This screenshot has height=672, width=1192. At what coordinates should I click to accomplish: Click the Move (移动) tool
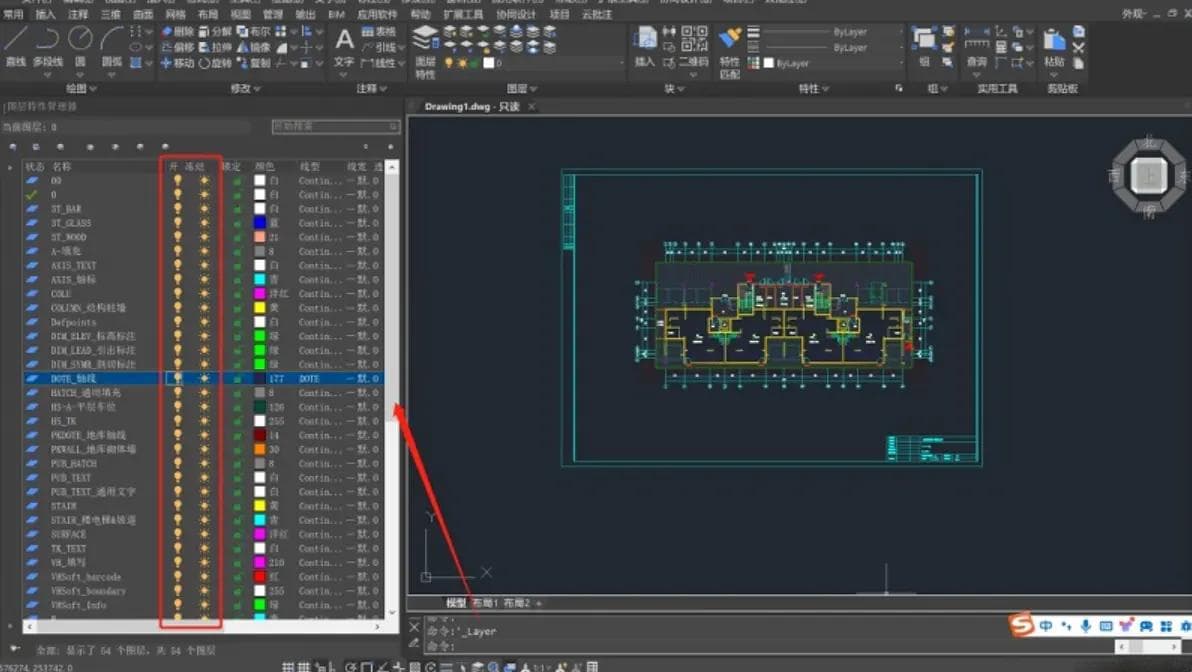tap(177, 63)
